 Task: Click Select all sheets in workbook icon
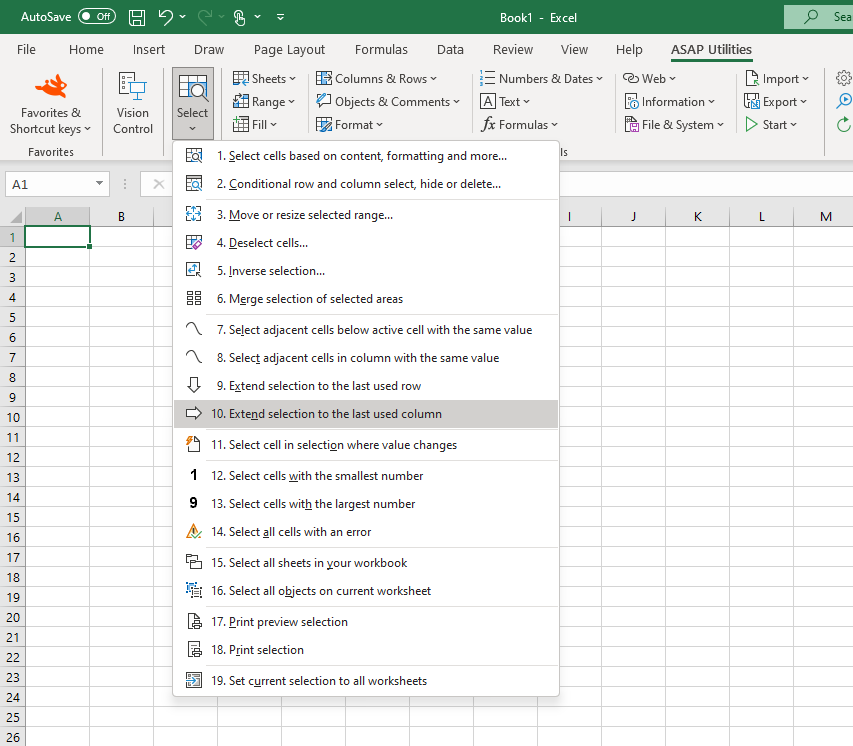pos(194,562)
